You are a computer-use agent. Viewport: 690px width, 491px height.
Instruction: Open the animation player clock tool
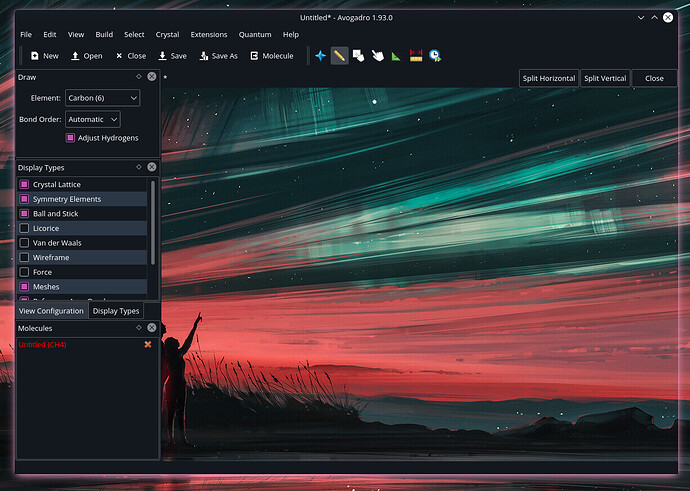click(x=435, y=56)
